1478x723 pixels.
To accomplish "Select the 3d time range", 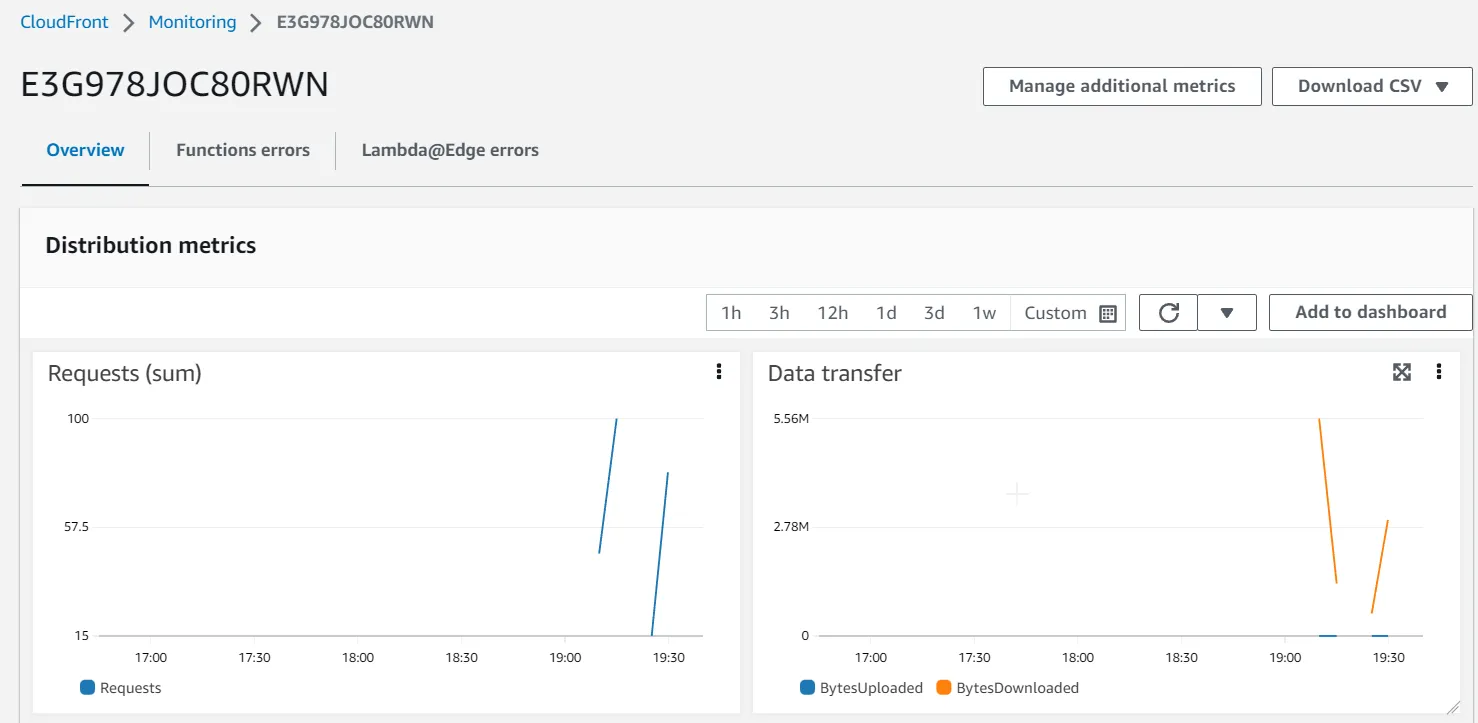I will pos(933,312).
